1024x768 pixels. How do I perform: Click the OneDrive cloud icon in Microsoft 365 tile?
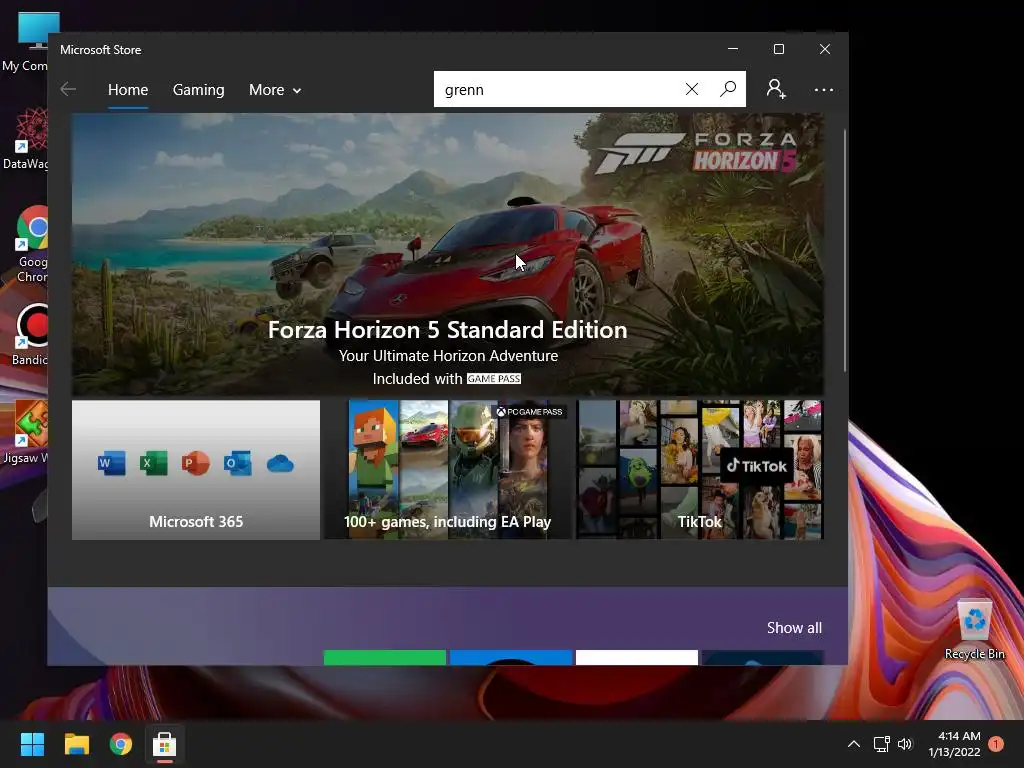[x=280, y=464]
